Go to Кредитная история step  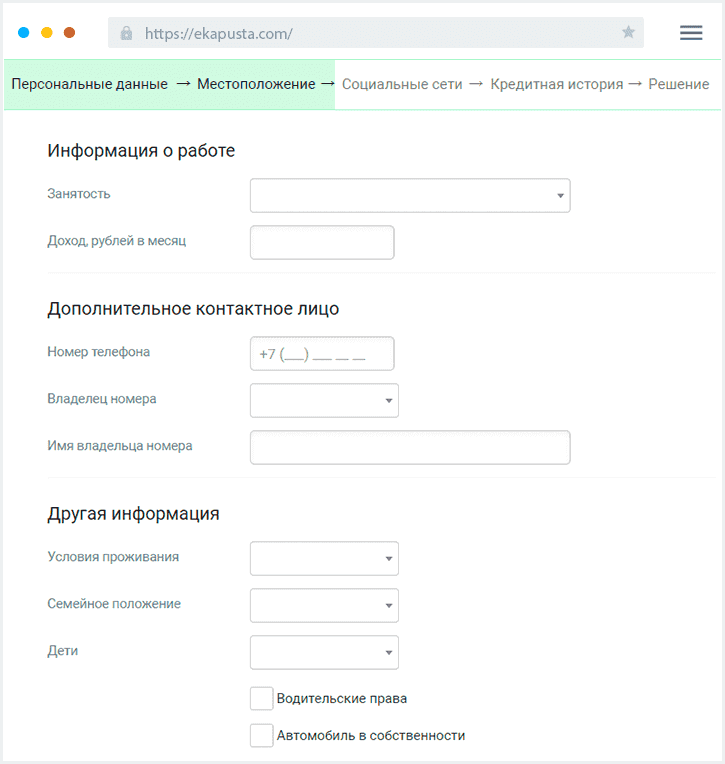coord(557,84)
